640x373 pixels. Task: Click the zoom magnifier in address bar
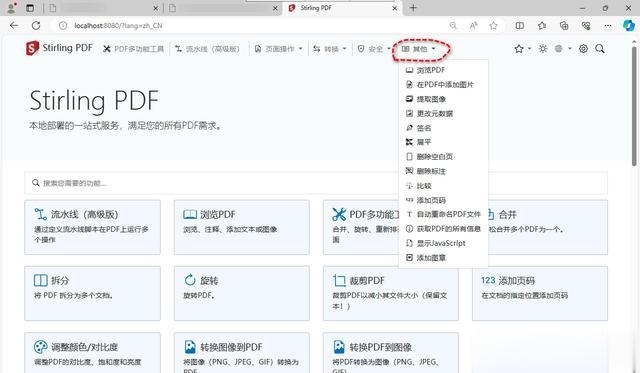[x=453, y=26]
